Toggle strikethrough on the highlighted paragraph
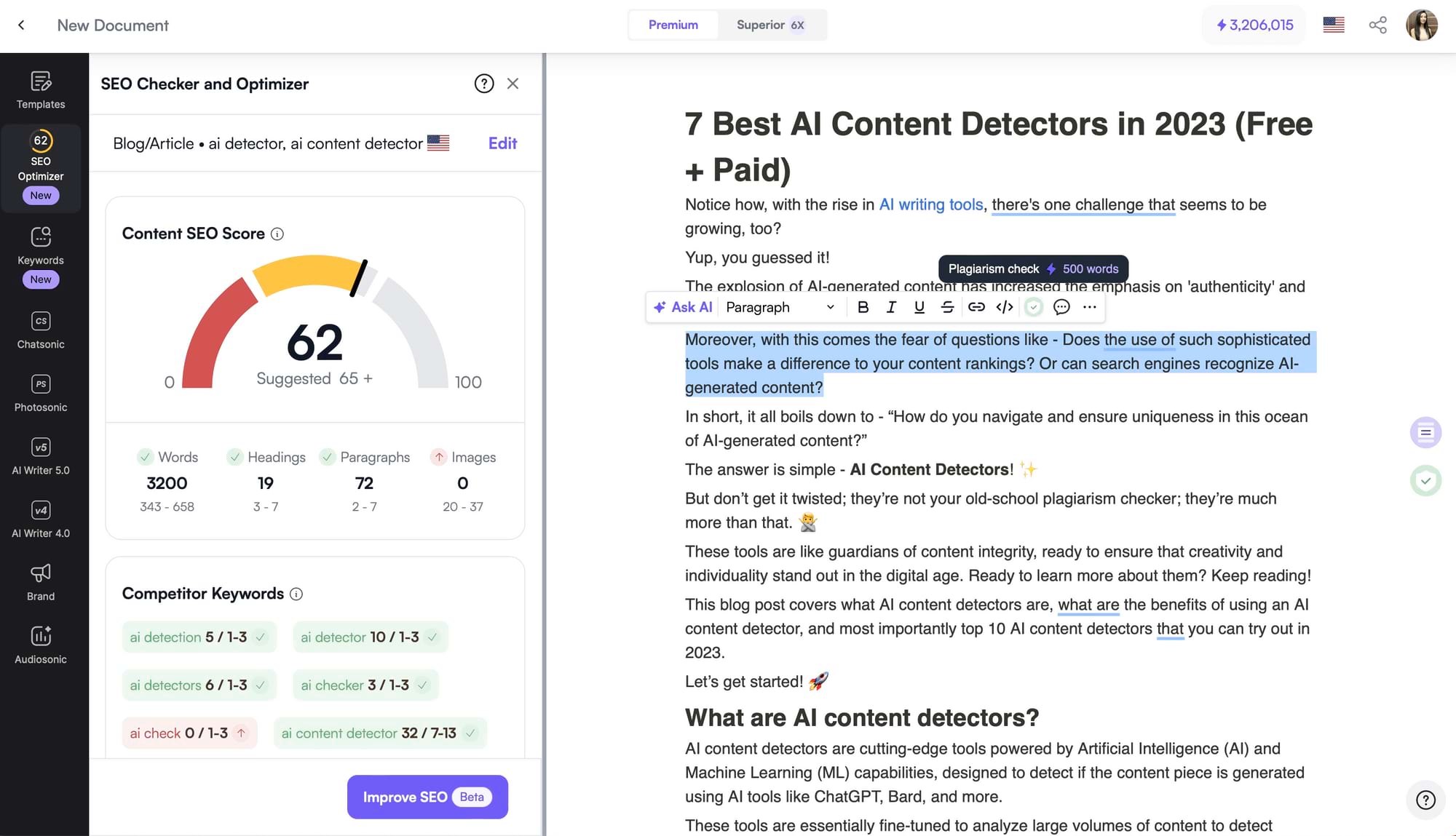This screenshot has height=836, width=1456. (947, 307)
